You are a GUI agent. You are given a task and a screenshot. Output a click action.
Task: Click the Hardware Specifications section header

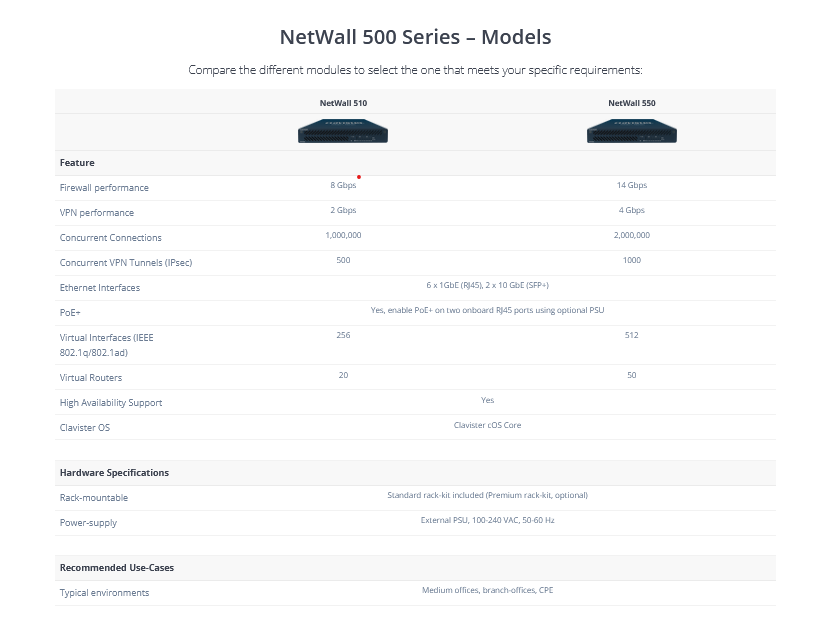point(114,473)
